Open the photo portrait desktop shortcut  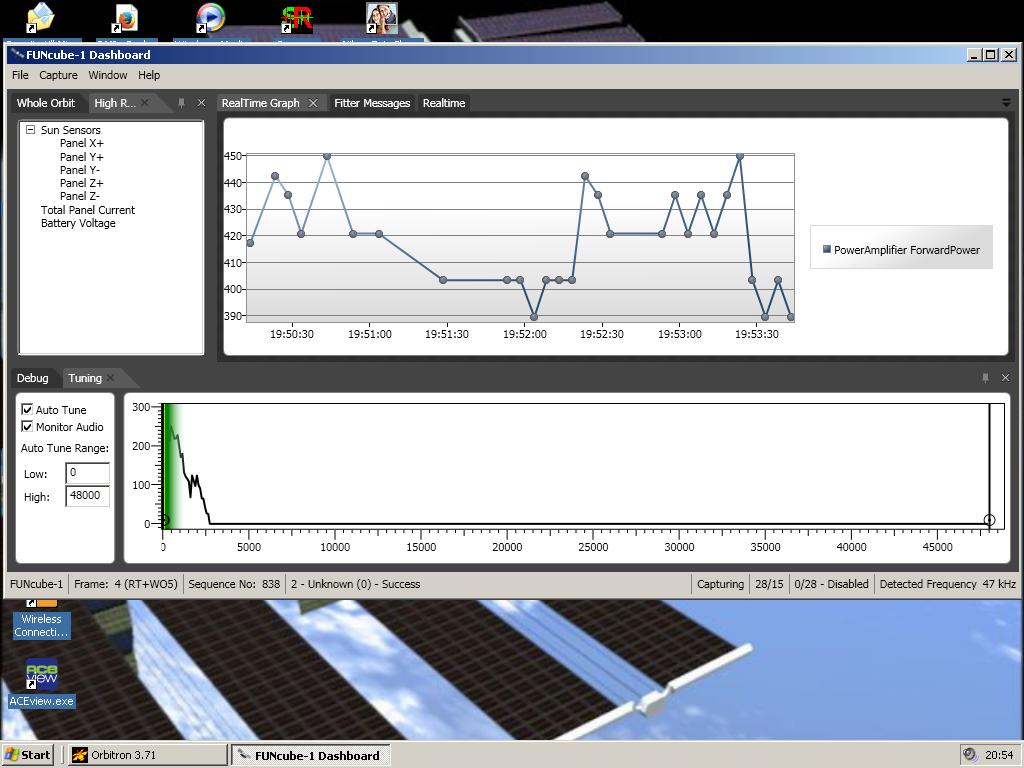381,18
